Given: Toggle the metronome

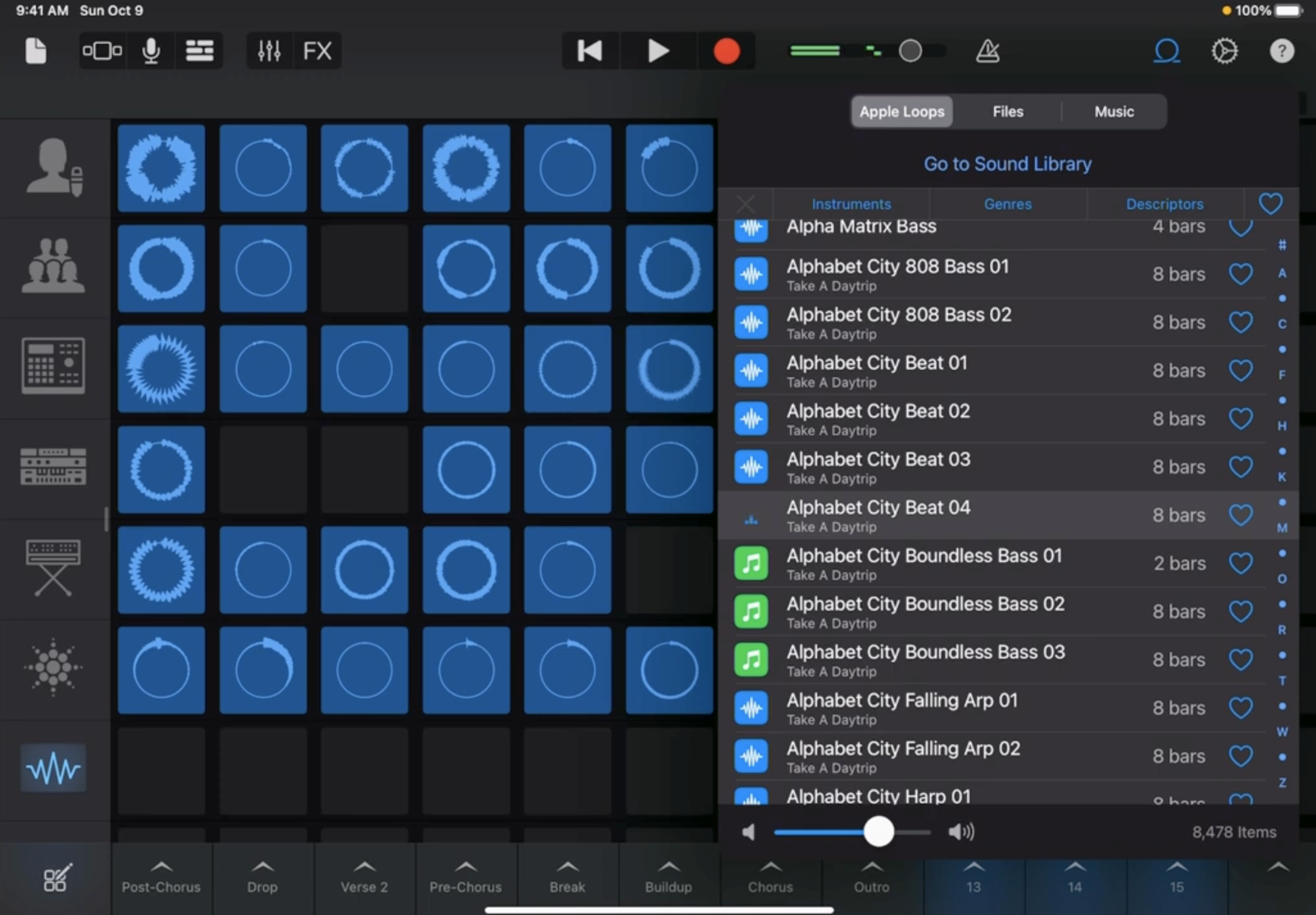Looking at the screenshot, I should (x=987, y=51).
